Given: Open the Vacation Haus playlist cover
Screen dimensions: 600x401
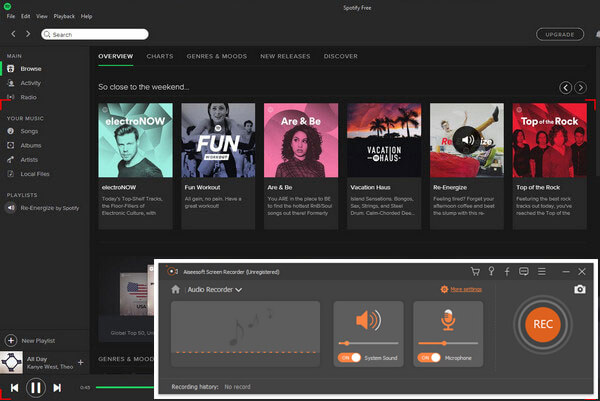Looking at the screenshot, I should 384,140.
